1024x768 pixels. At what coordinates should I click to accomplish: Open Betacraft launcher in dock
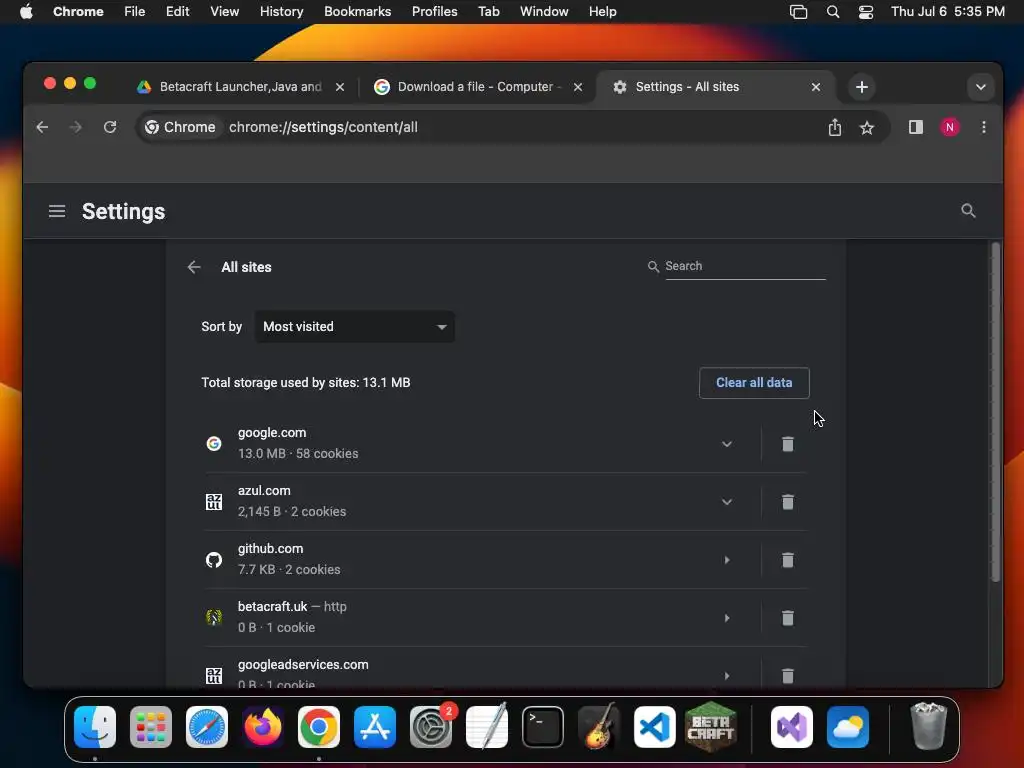coord(711,726)
